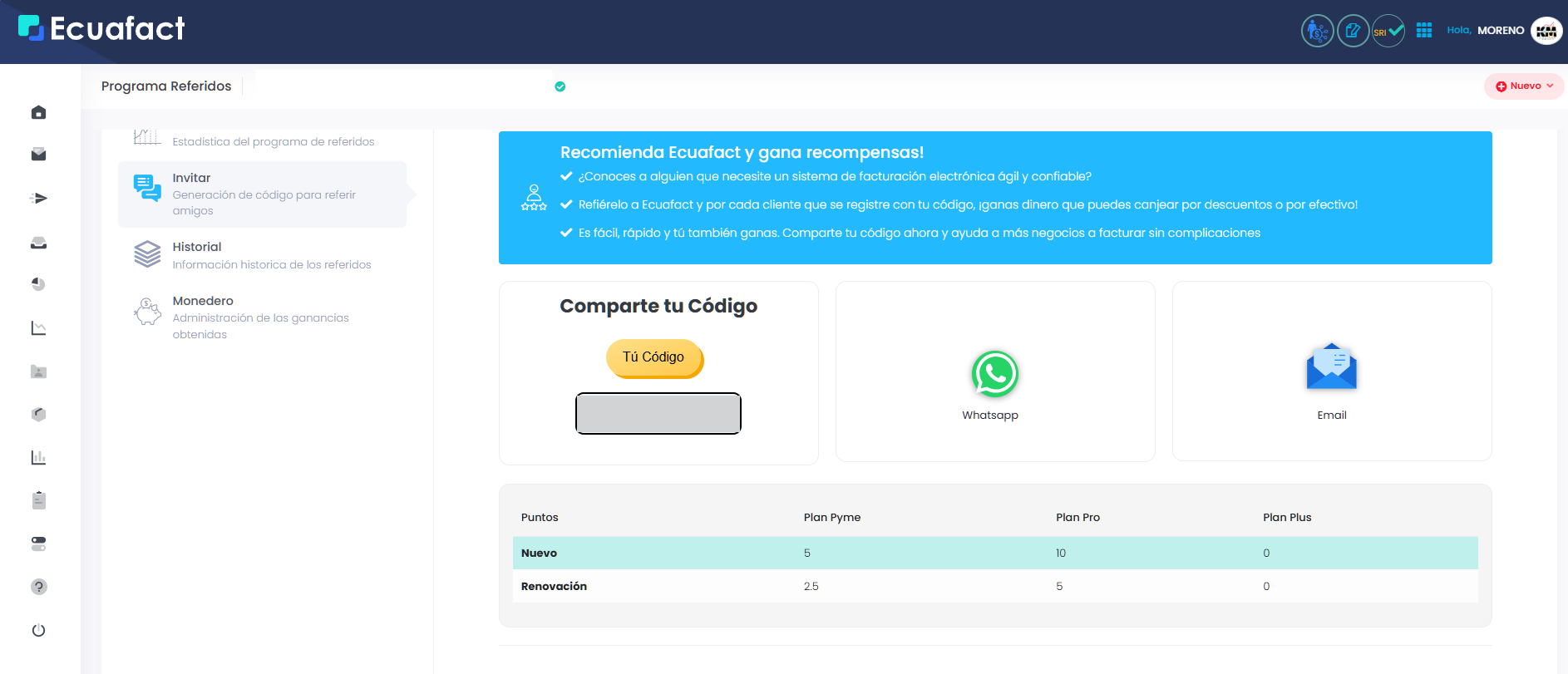Click the SRI checkmark status icon
Viewport: 1568px width, 674px height.
coord(1388,32)
